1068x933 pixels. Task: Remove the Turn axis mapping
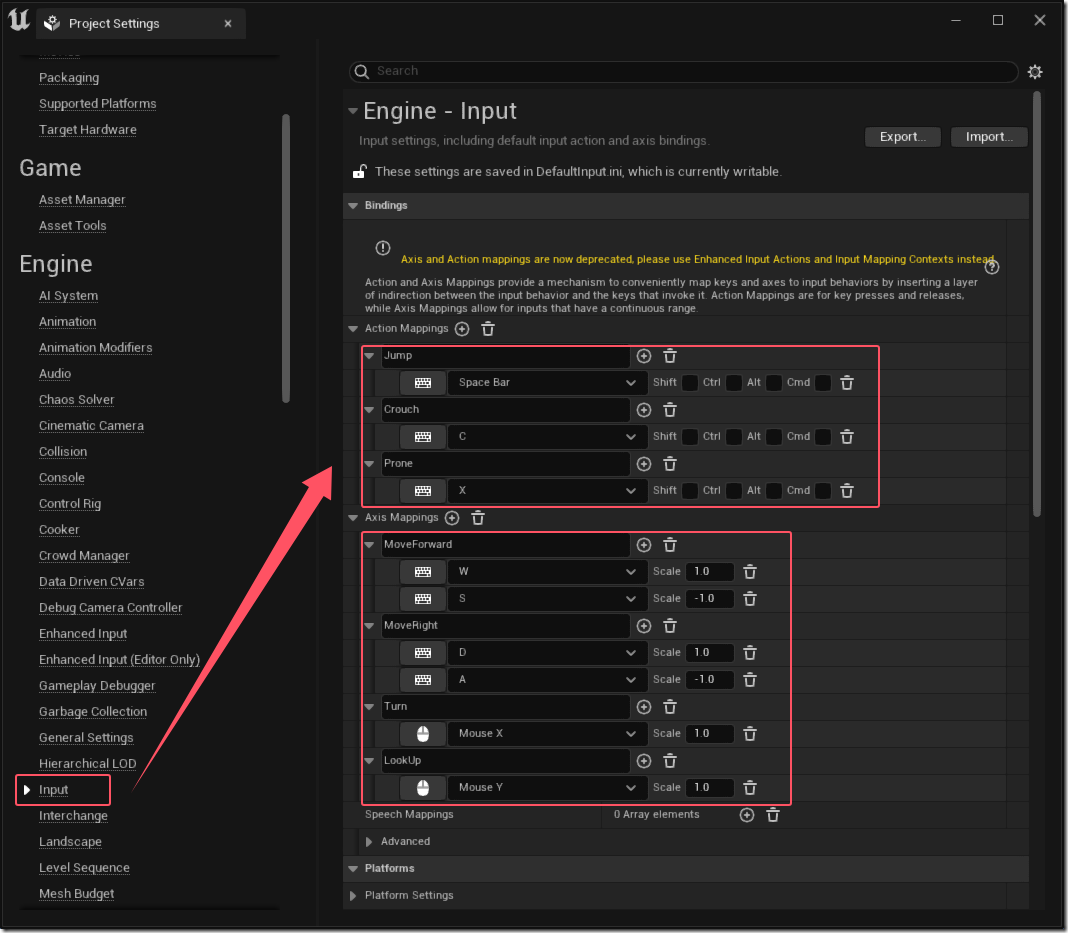(x=670, y=707)
